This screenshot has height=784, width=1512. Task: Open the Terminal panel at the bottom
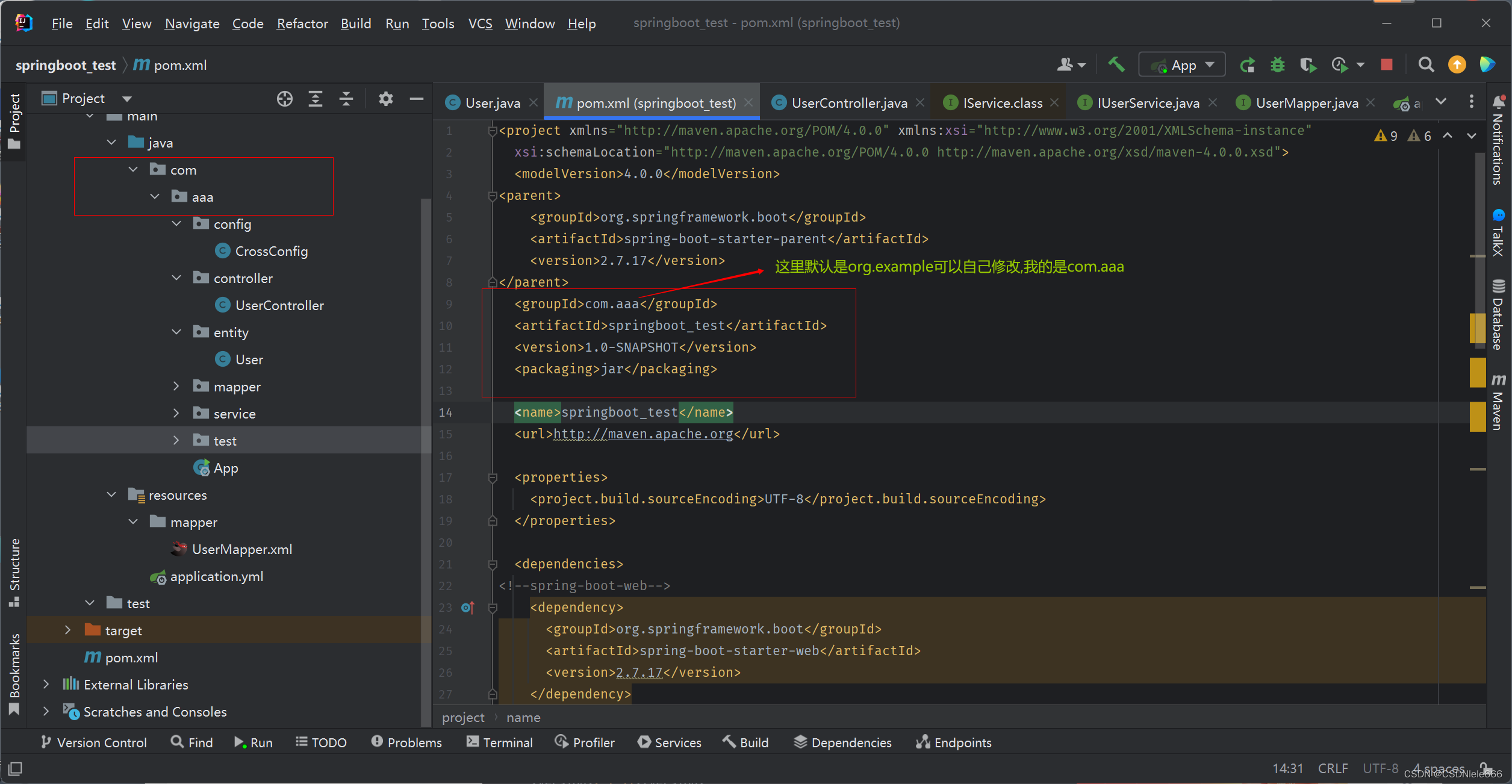(x=499, y=742)
